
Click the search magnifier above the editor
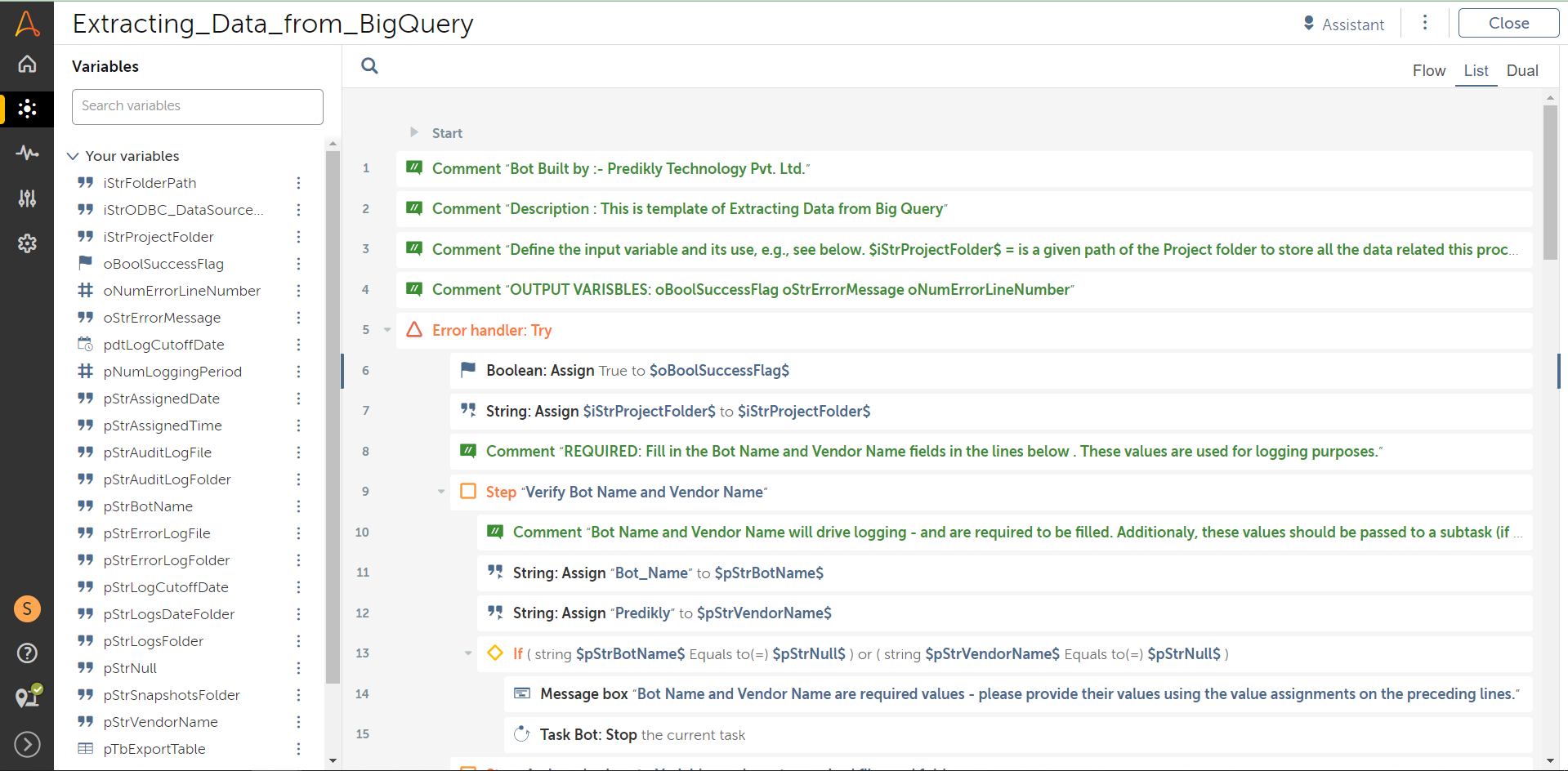[x=369, y=66]
